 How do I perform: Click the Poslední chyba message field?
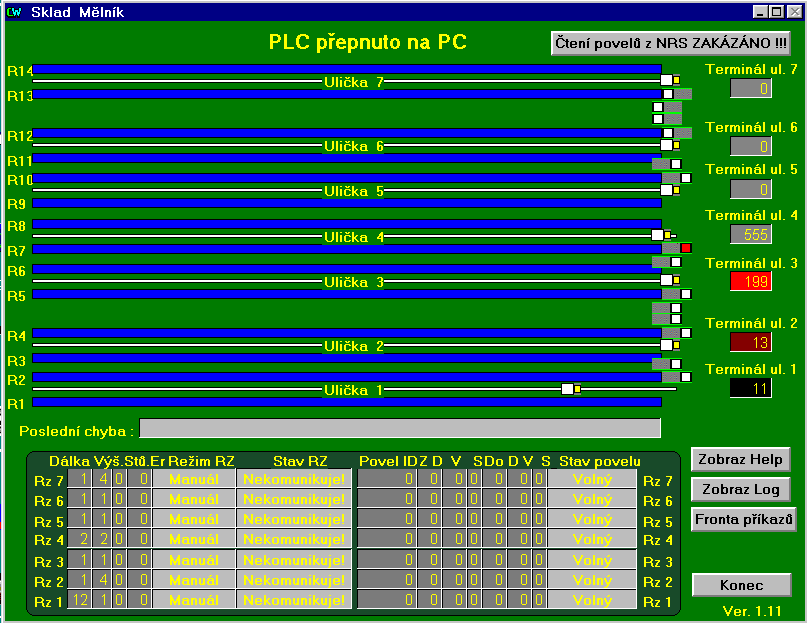(x=400, y=429)
